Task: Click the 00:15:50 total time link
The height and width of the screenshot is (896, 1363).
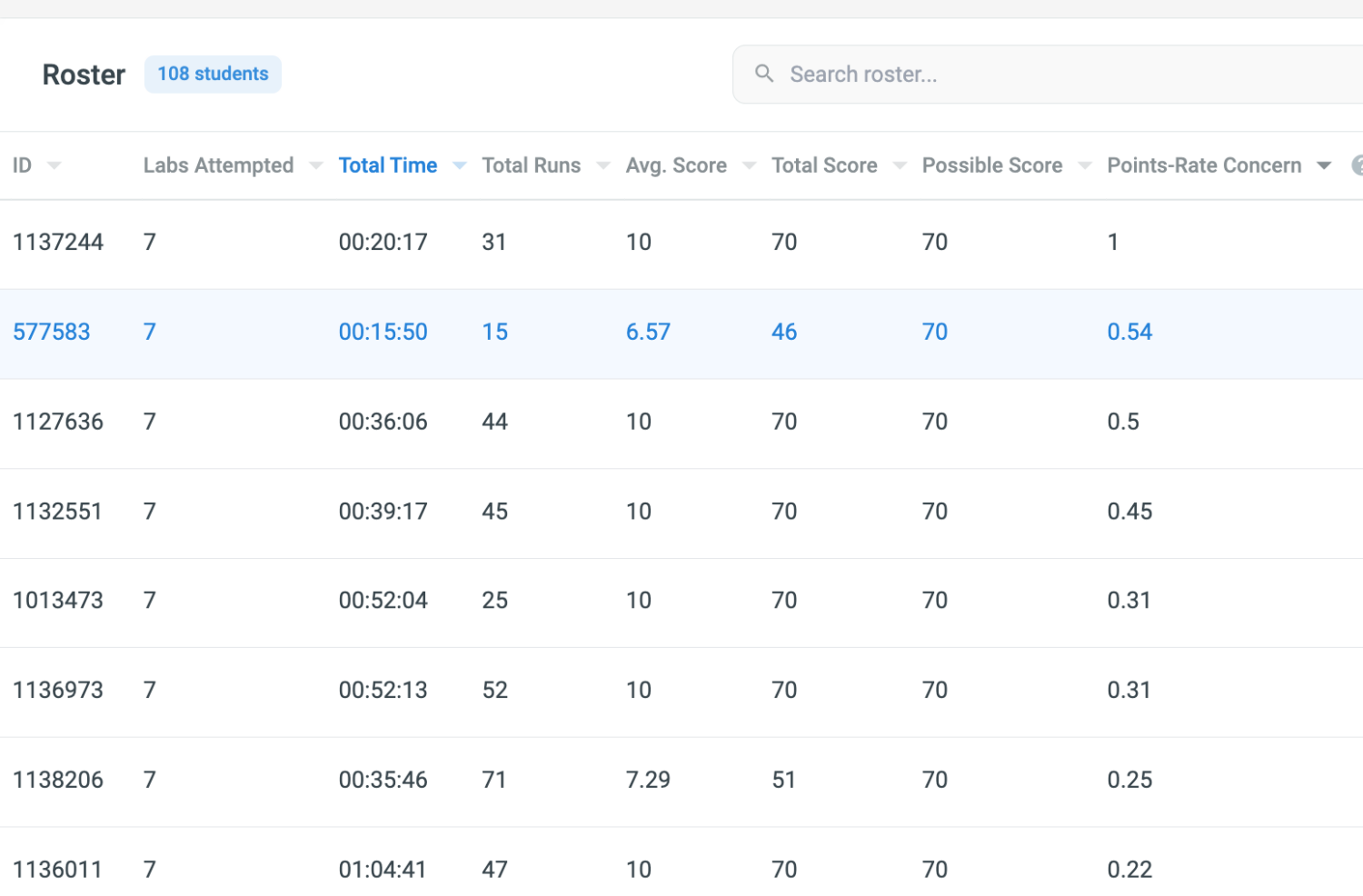Action: [383, 332]
